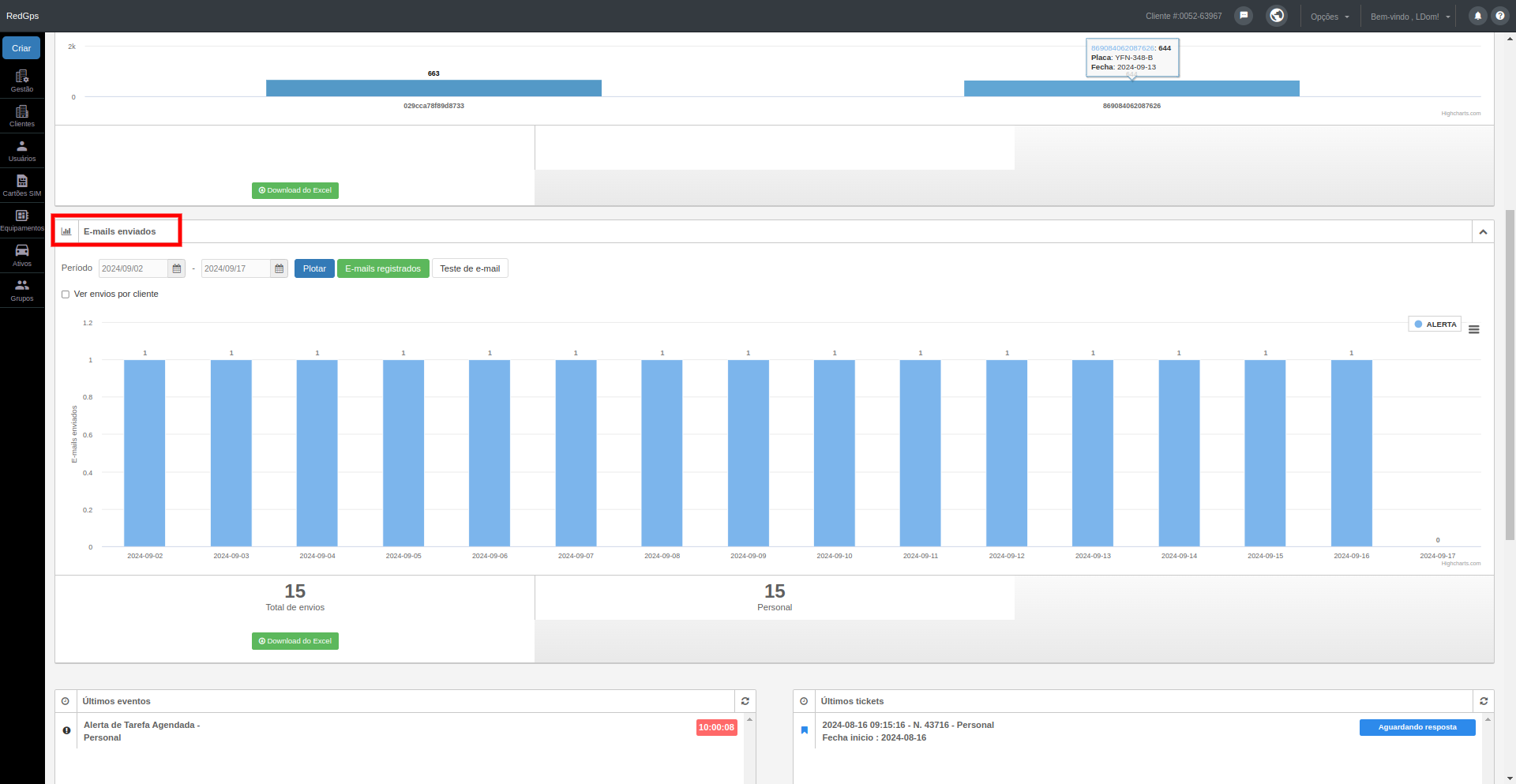Open the chart hamburger export menu

(x=1473, y=330)
